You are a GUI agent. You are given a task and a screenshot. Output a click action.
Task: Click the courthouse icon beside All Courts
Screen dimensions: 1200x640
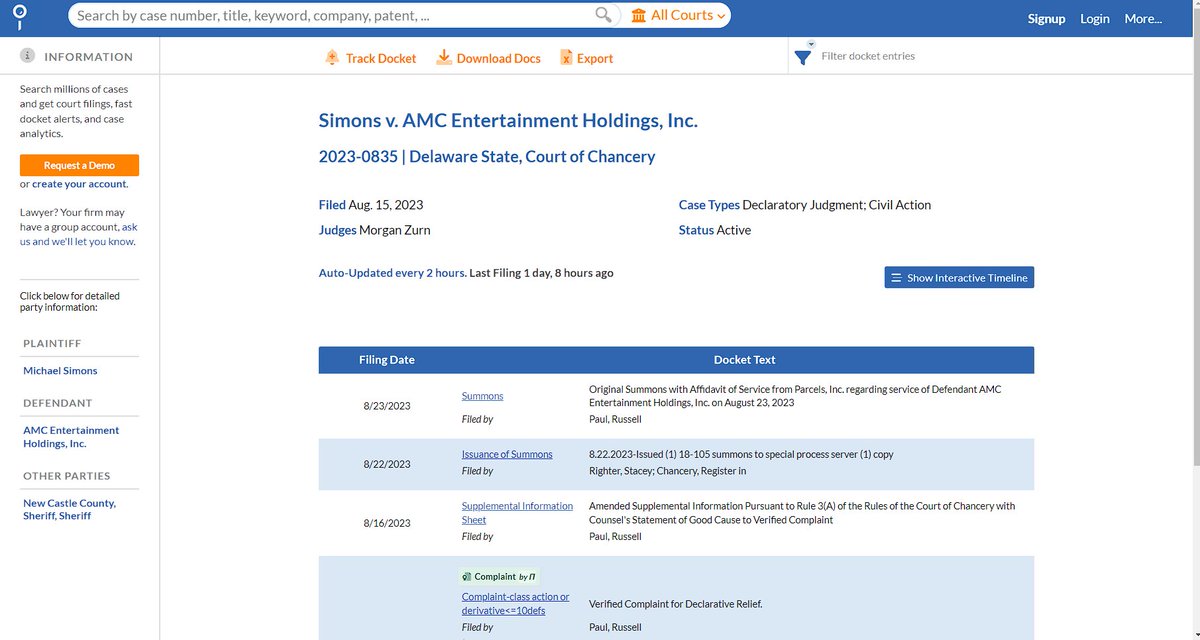click(x=640, y=15)
